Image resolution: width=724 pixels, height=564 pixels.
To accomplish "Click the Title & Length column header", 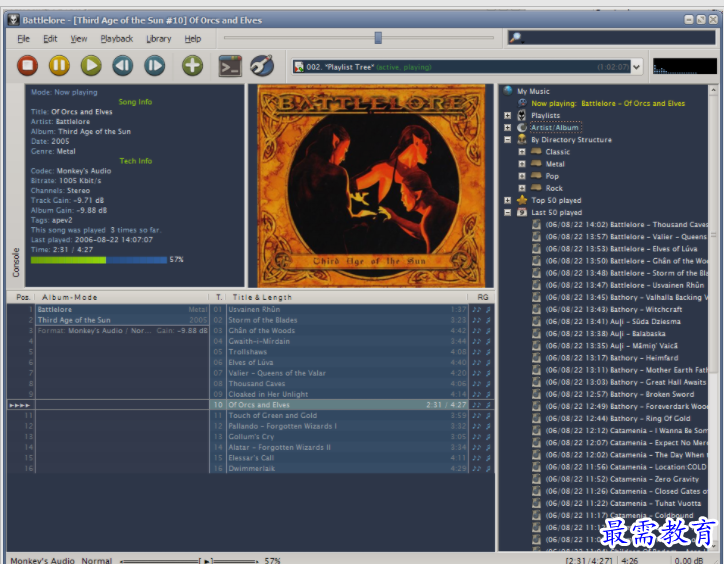I will tap(346, 297).
